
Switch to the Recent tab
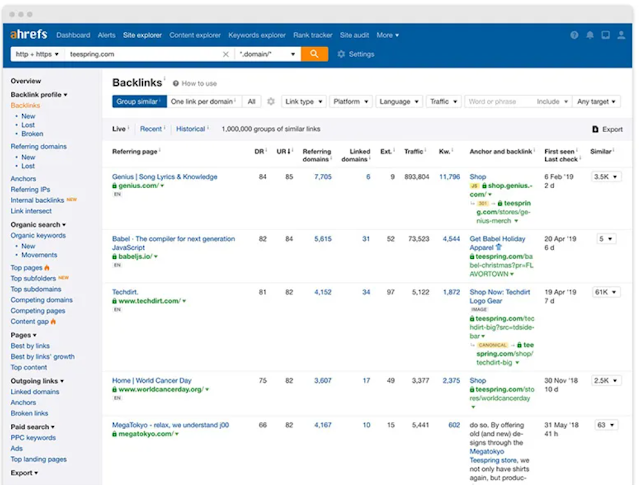(x=151, y=129)
